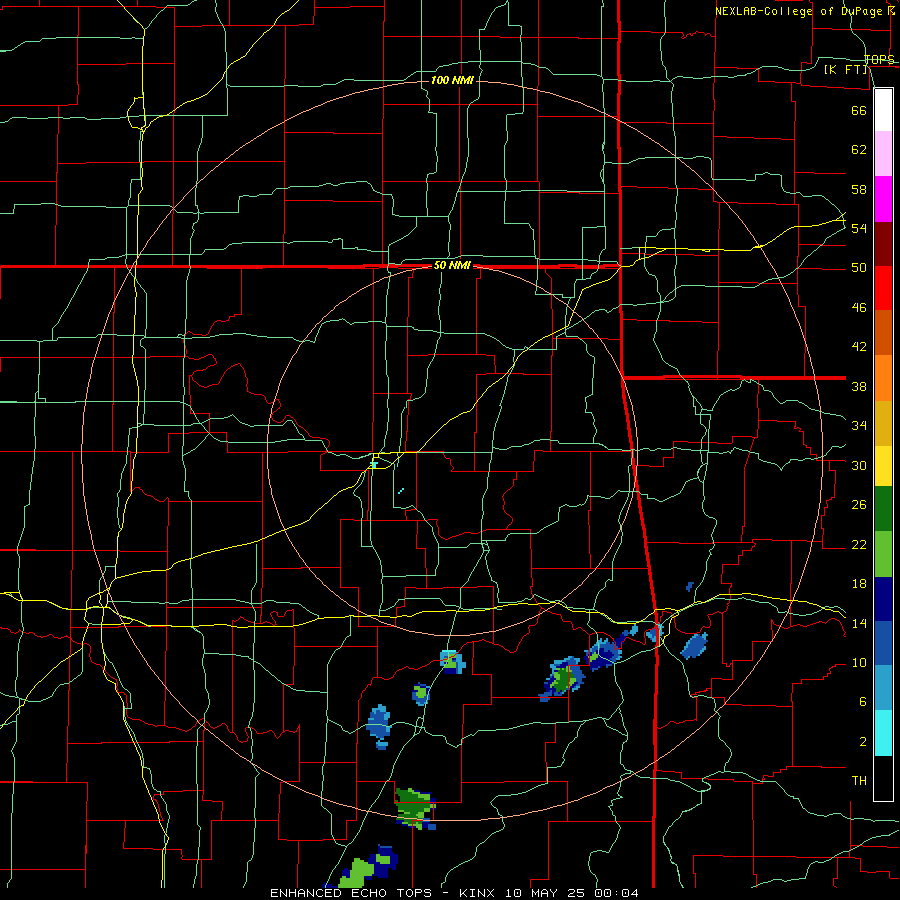Image resolution: width=900 pixels, height=900 pixels.
Task: Click the 54 value on the legend
Action: click(x=859, y=228)
